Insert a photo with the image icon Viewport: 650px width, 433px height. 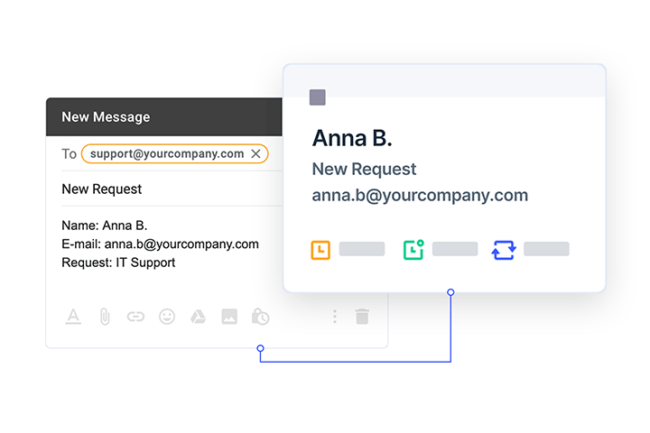click(x=229, y=317)
